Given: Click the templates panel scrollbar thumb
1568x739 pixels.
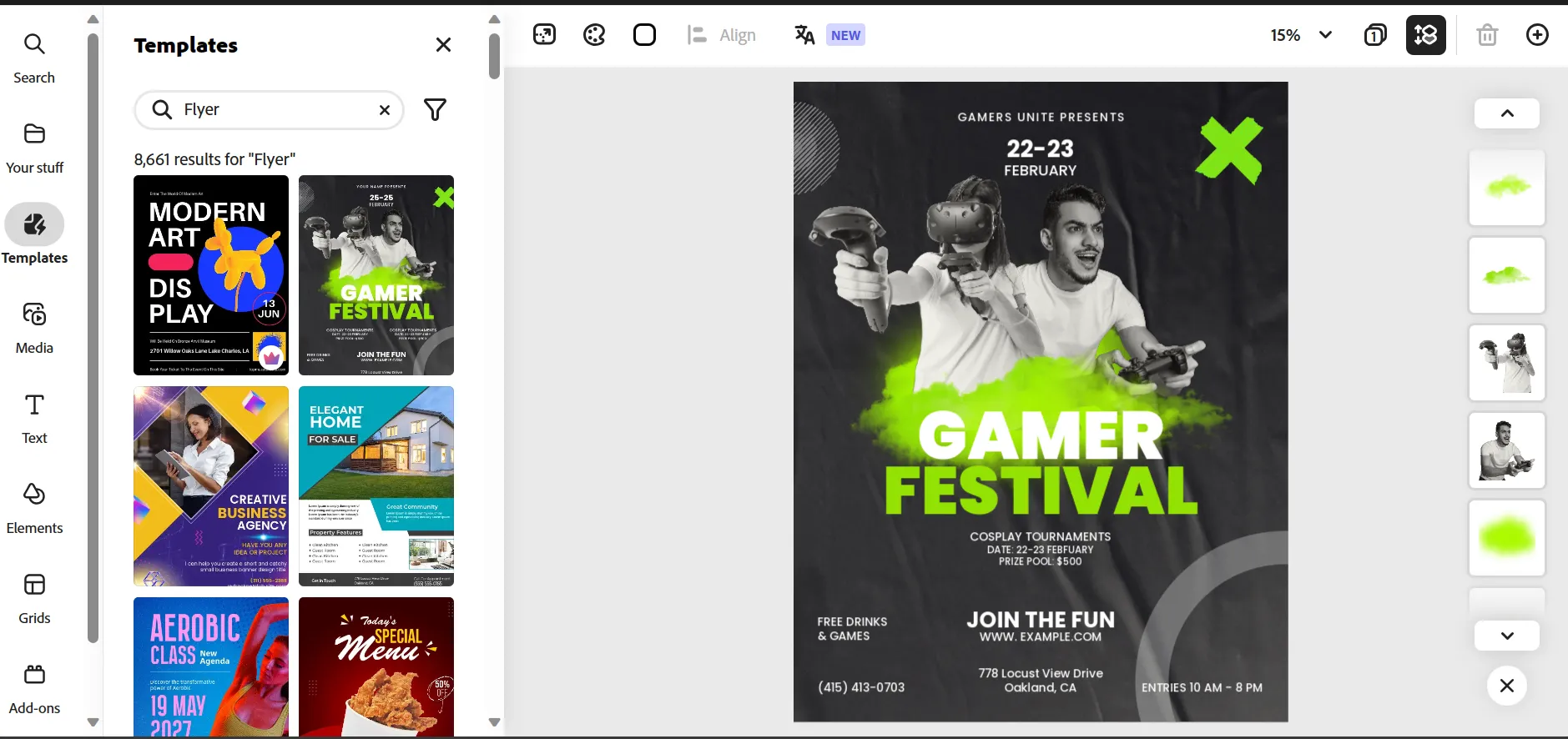Looking at the screenshot, I should tap(494, 56).
